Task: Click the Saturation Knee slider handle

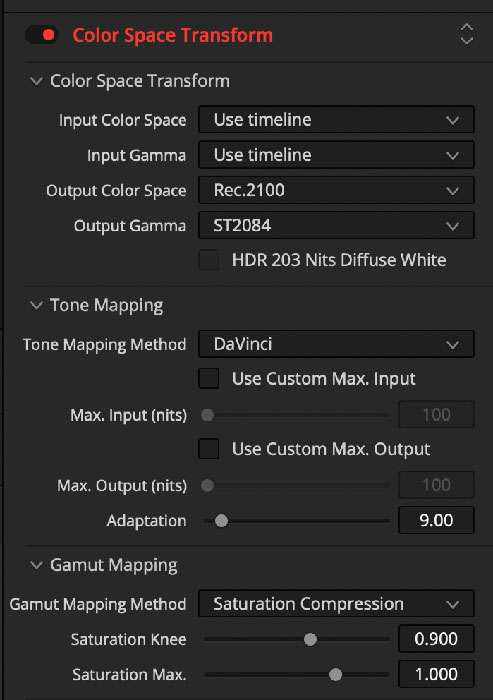Action: 310,639
